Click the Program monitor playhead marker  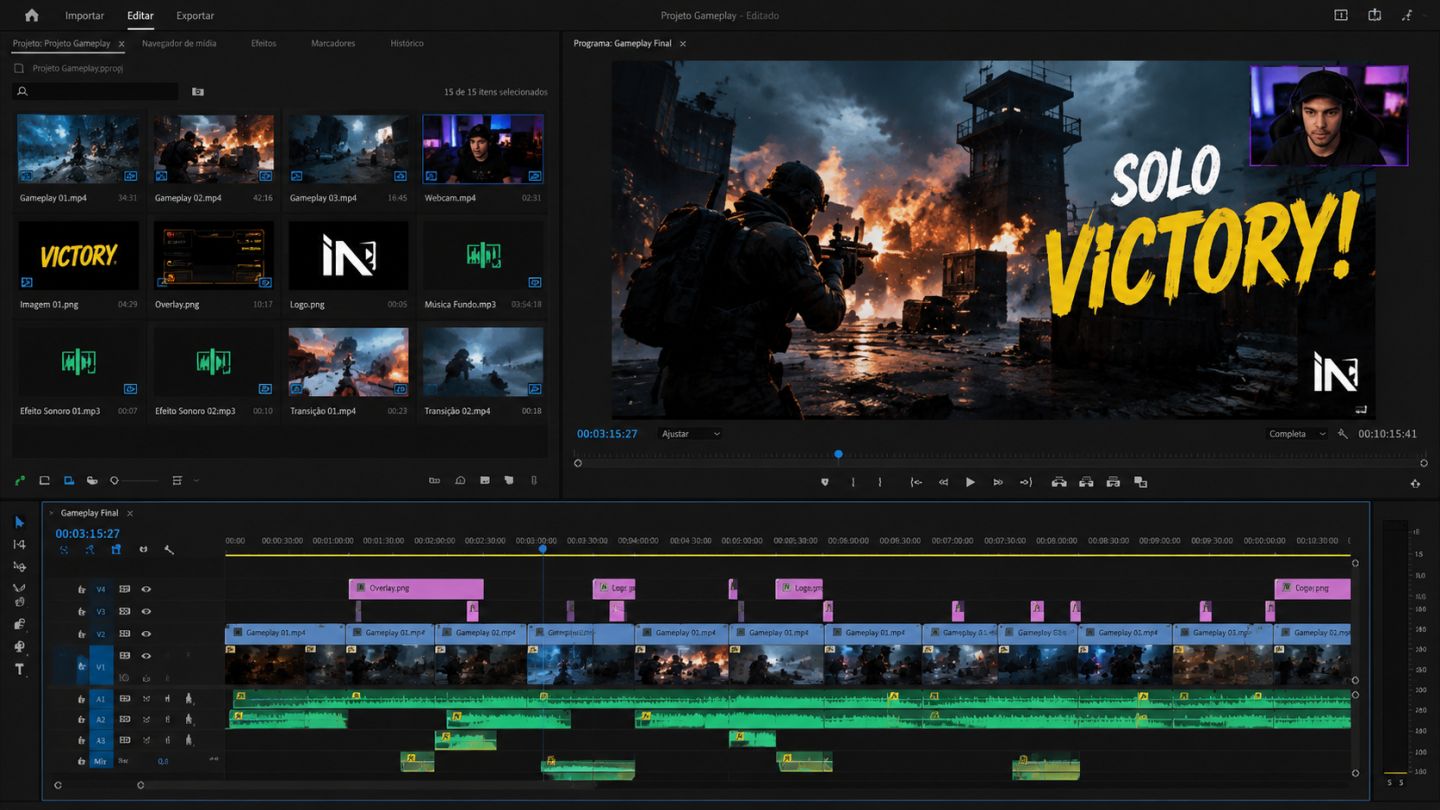[x=838, y=454]
